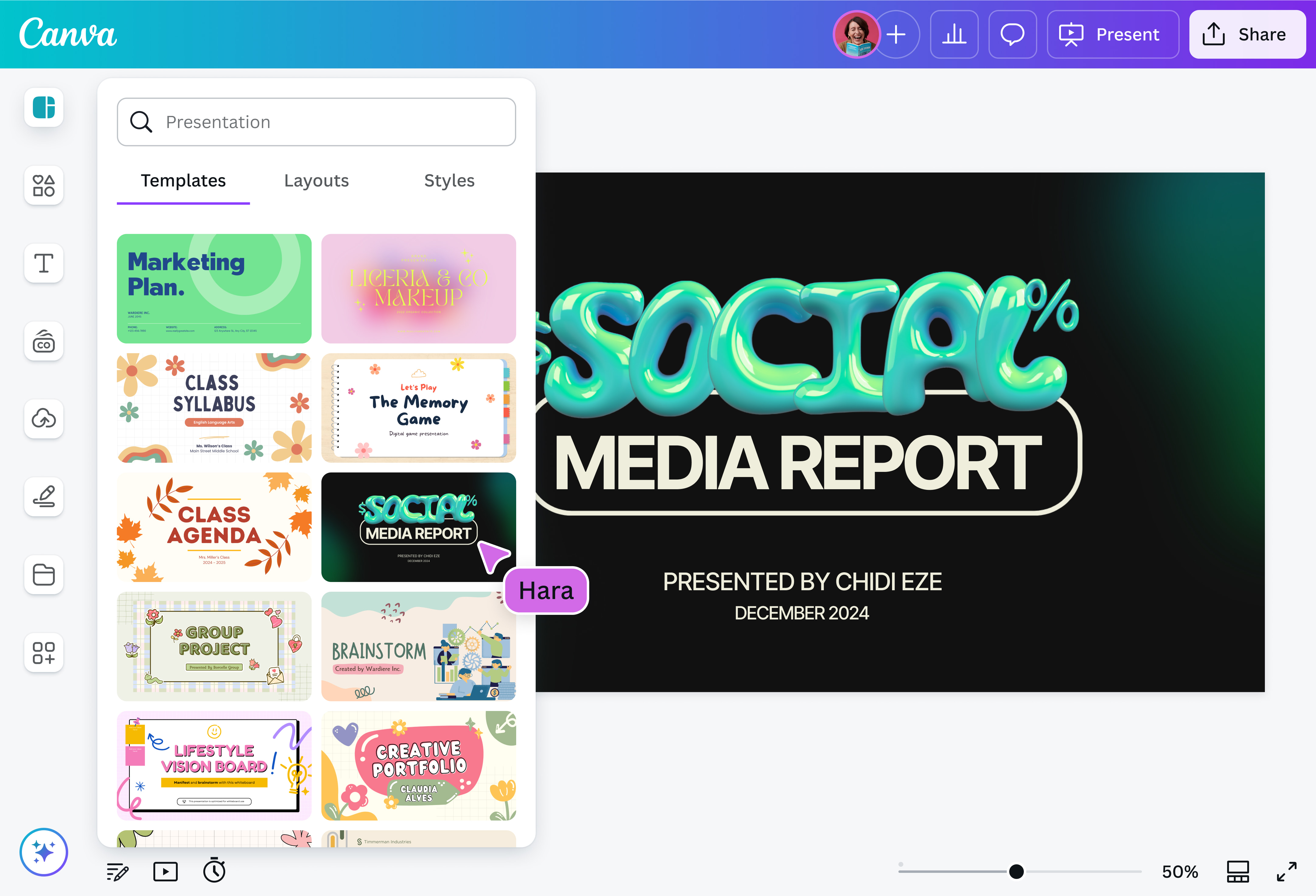The image size is (1316, 896).
Task: Open the Projects panel
Action: click(x=44, y=574)
